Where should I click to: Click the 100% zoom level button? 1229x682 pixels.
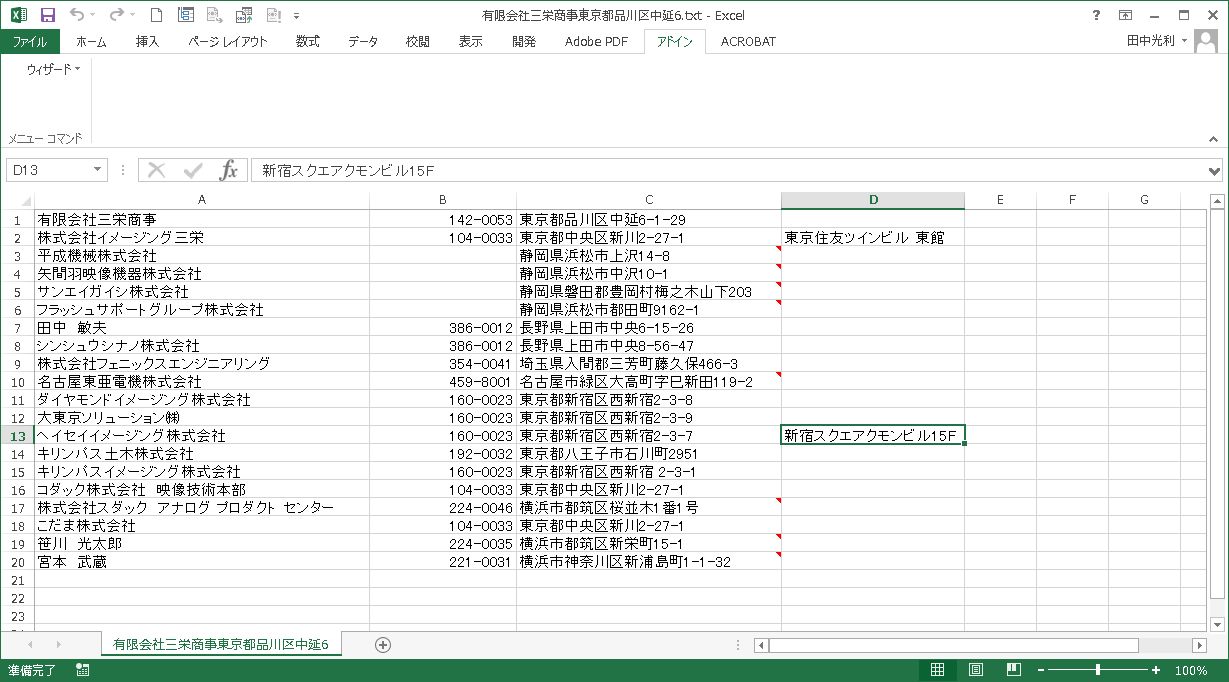(x=1190, y=670)
